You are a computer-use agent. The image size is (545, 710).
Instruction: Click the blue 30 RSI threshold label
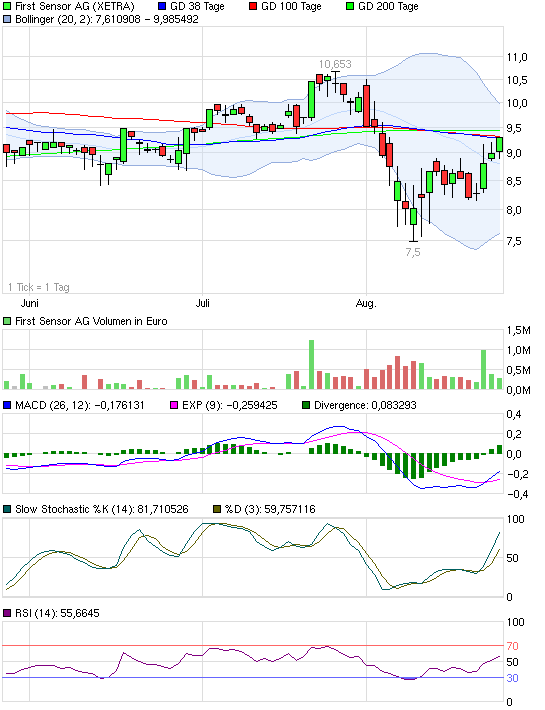coord(512,678)
